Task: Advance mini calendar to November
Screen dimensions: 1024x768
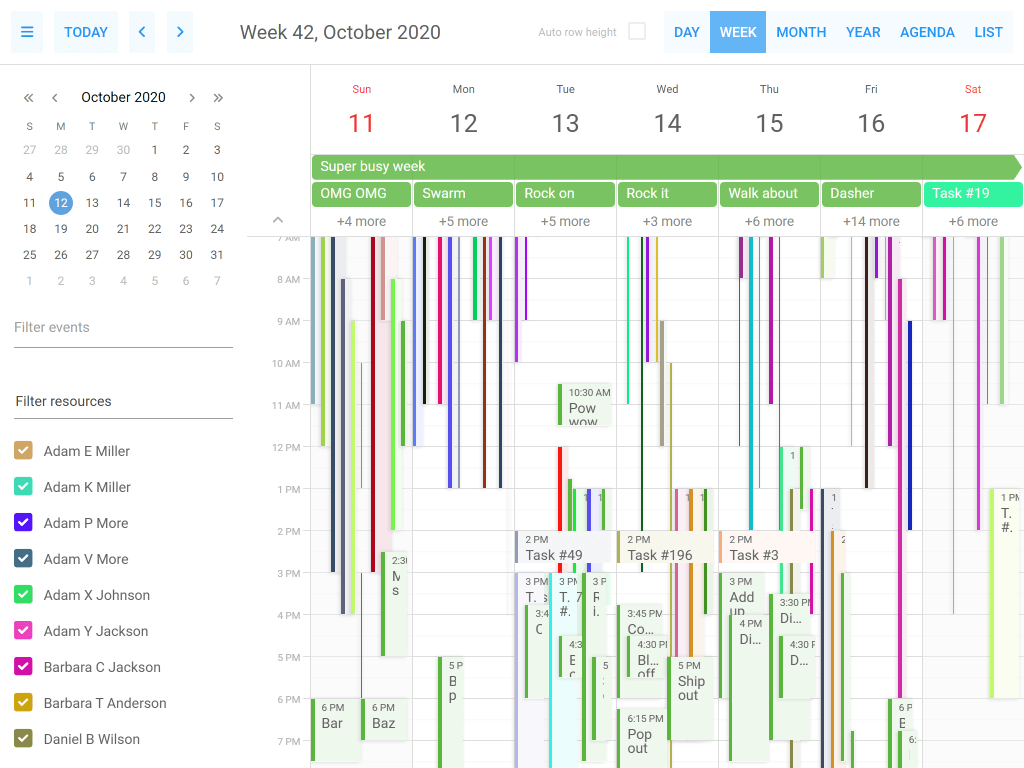Action: click(x=192, y=97)
